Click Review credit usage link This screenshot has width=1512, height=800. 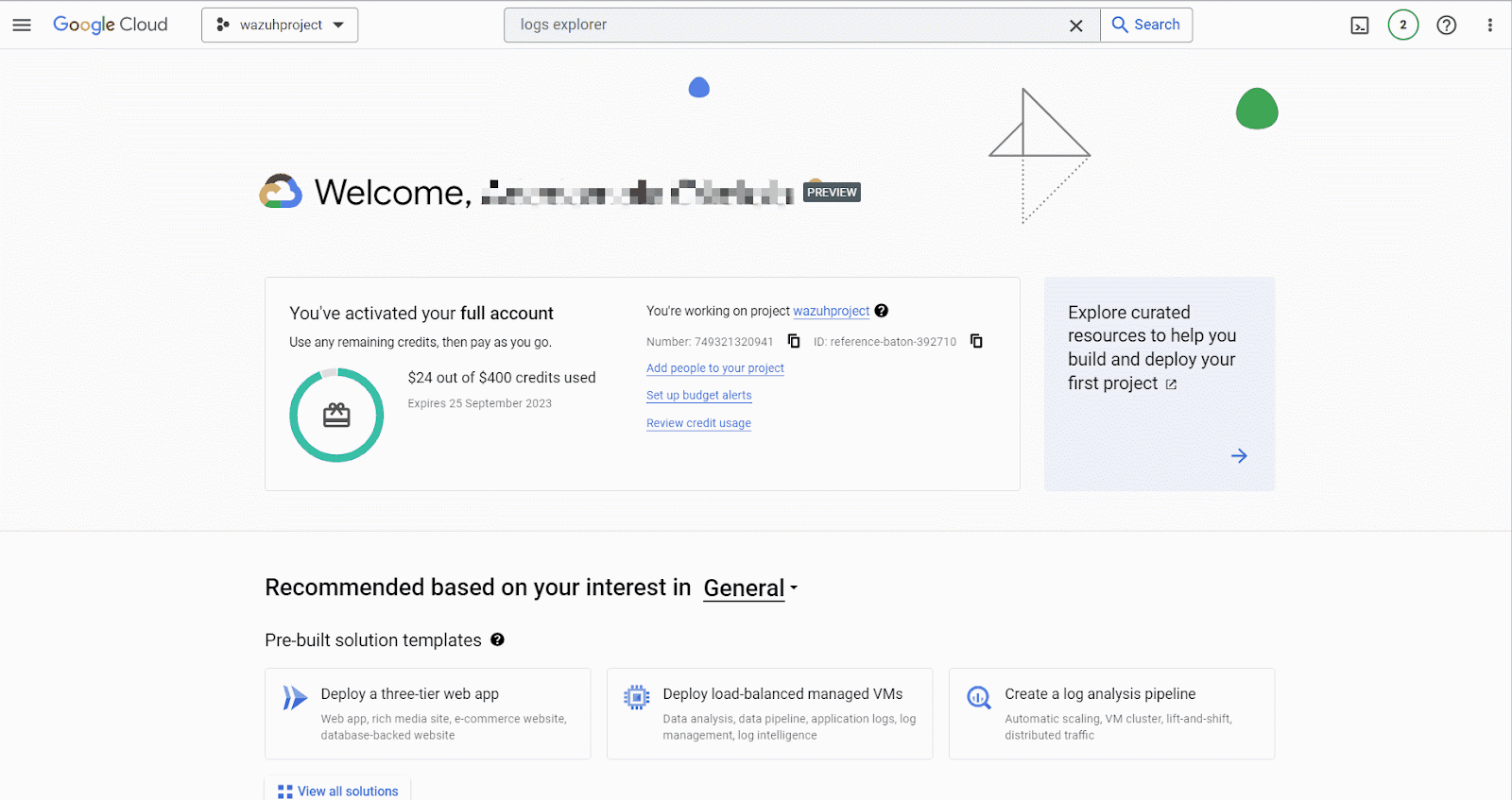698,423
